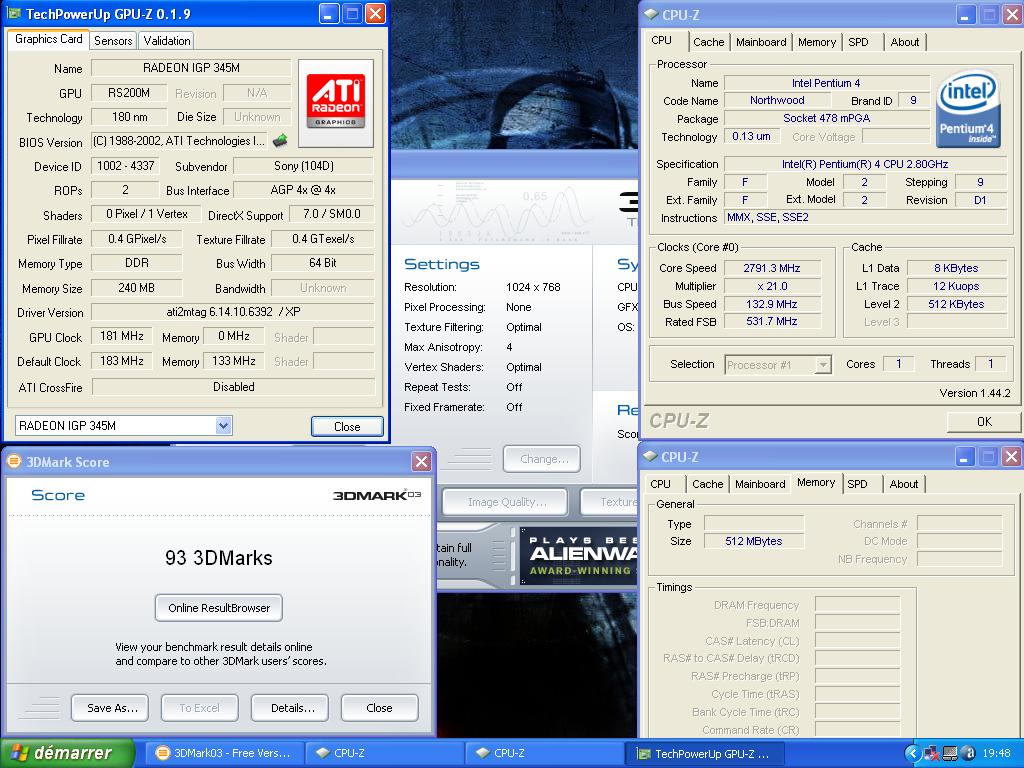
Task: Click the ATI Radeon logo in GPU-Z
Action: [336, 103]
